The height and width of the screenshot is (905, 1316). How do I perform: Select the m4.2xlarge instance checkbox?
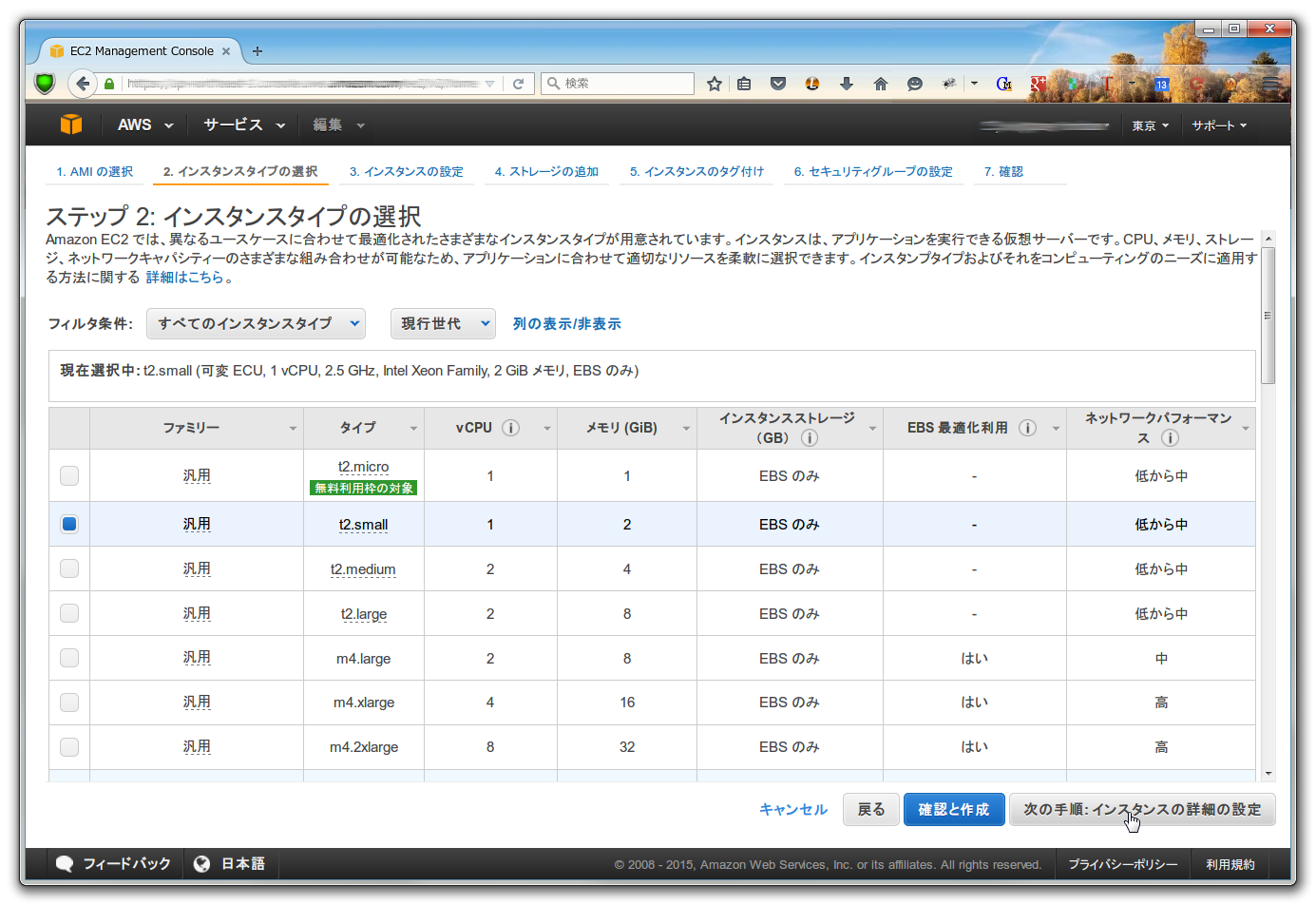69,747
